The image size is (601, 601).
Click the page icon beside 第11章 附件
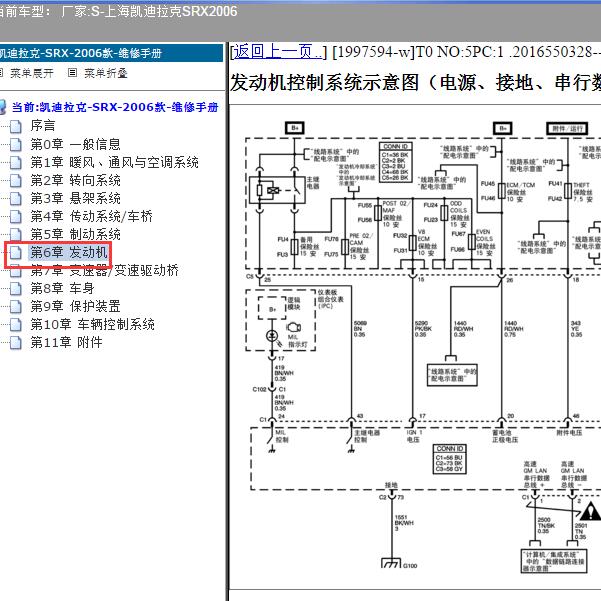[16, 342]
